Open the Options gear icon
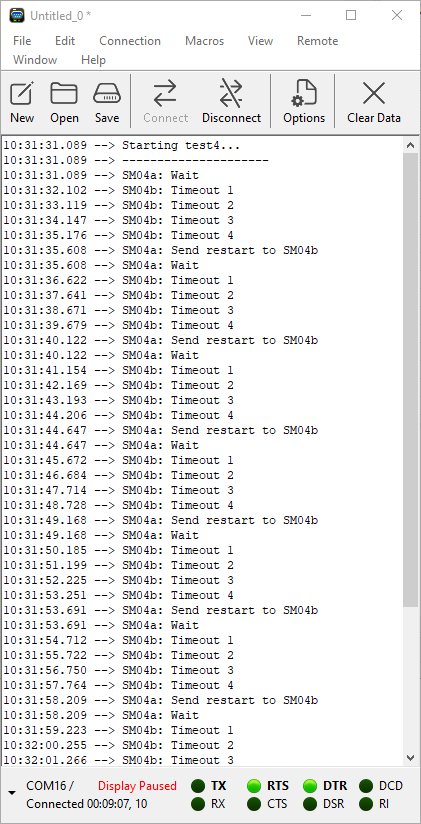Viewport: 421px width, 824px height. (304, 94)
